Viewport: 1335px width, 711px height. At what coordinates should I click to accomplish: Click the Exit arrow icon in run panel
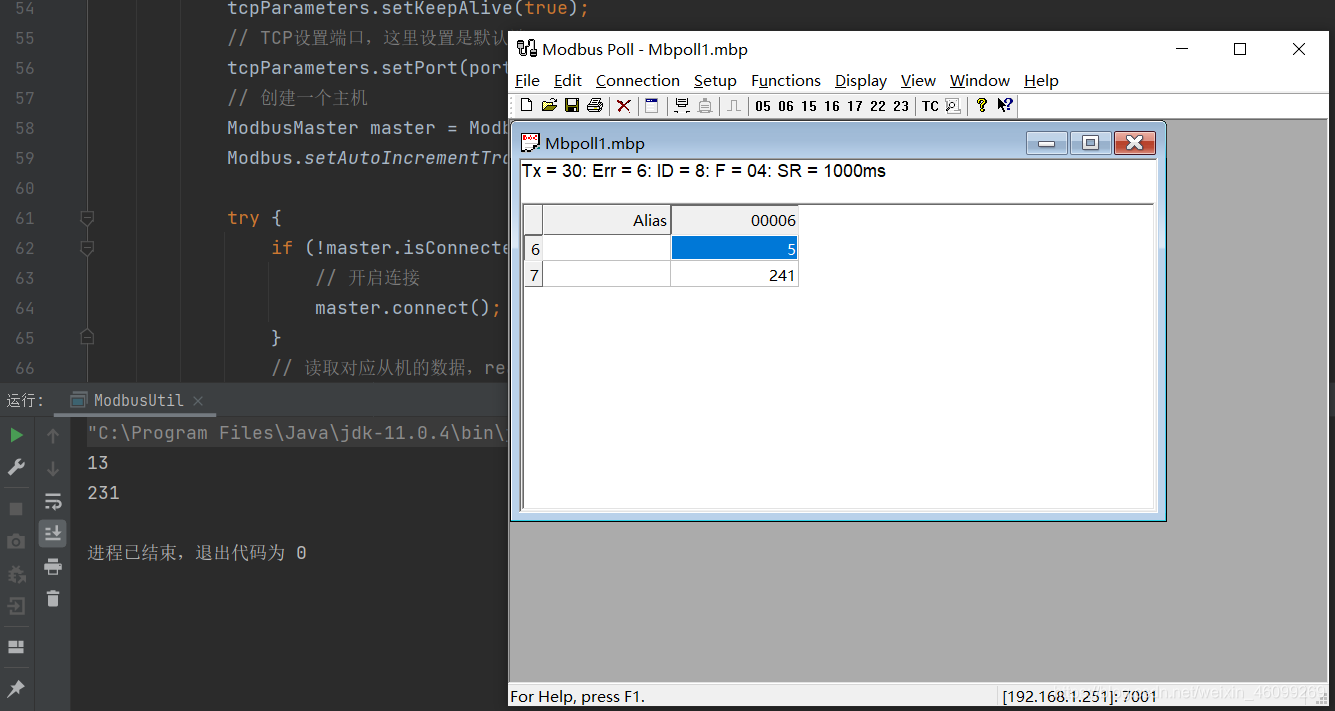pyautogui.click(x=16, y=606)
